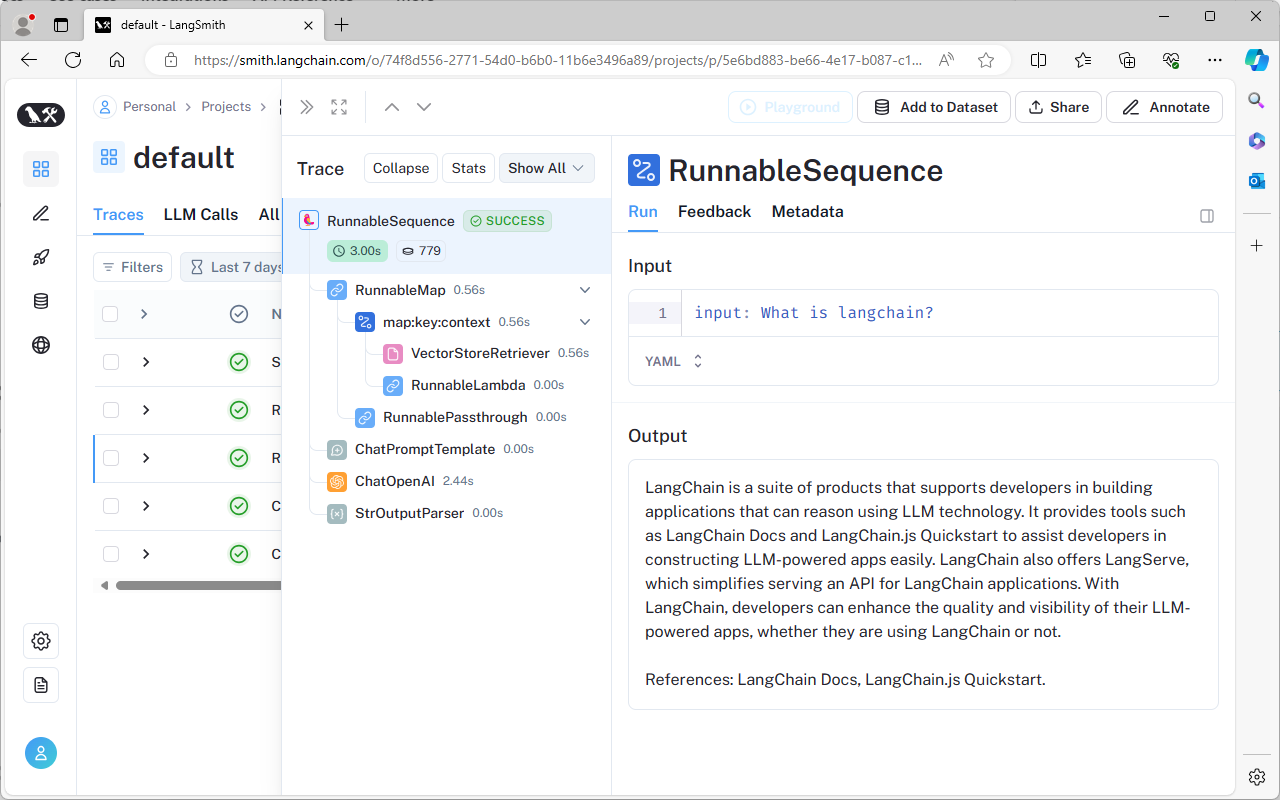The image size is (1280, 800).
Task: Open the Personal breadcrumb link
Action: click(149, 107)
